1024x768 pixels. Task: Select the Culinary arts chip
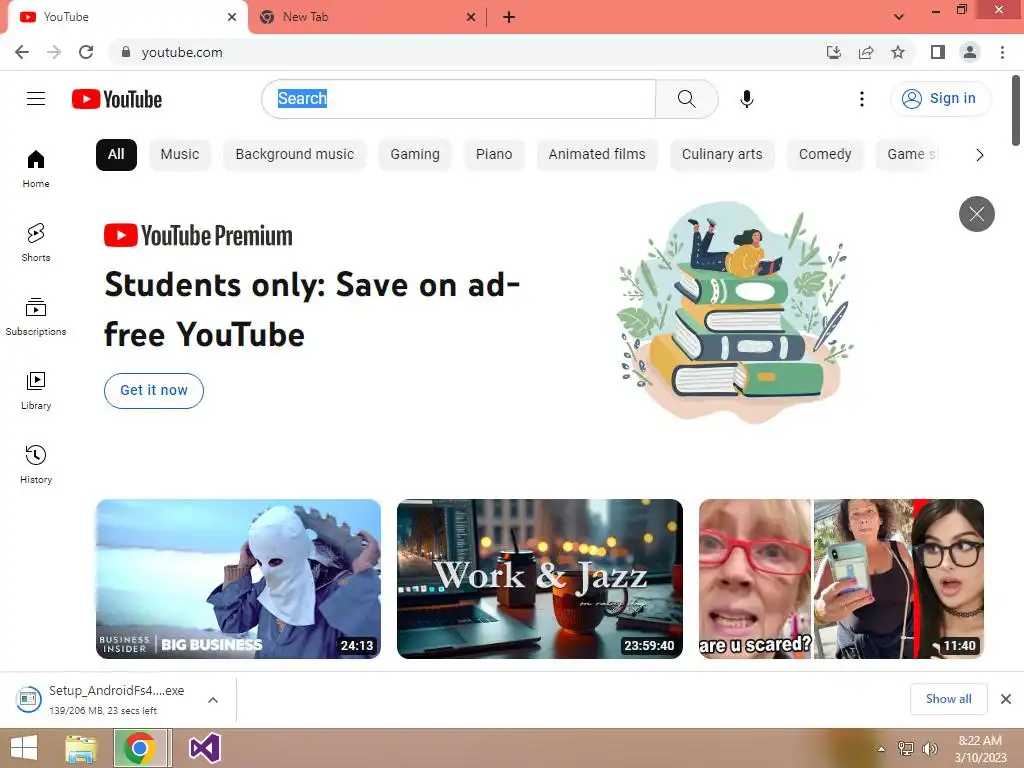click(722, 155)
